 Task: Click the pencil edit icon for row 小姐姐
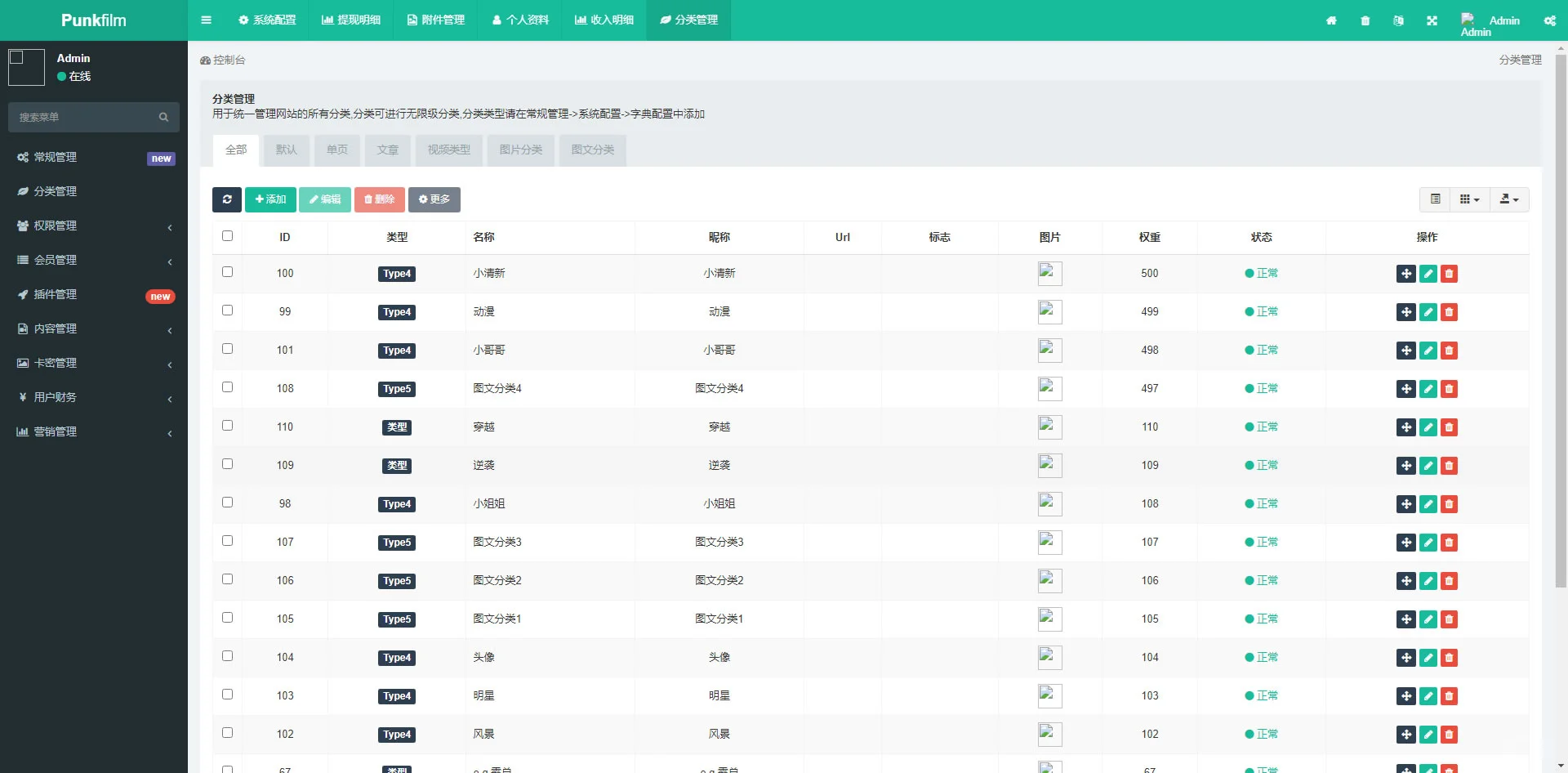click(1428, 504)
